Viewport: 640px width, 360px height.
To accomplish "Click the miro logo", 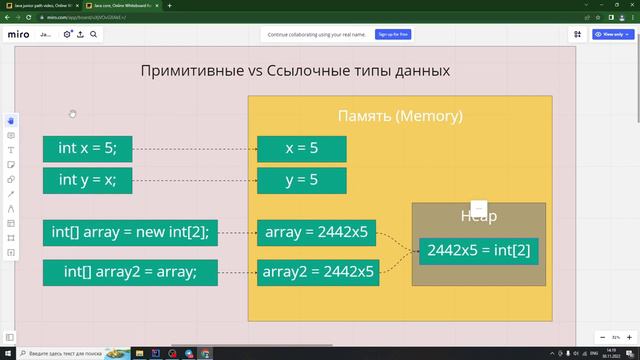I will 18,35.
